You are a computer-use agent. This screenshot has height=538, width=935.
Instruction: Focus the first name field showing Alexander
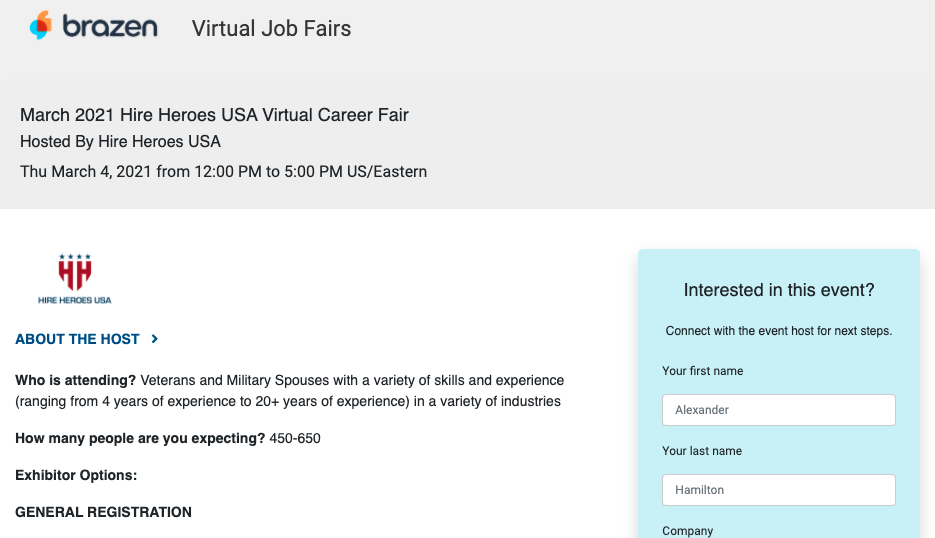[779, 410]
